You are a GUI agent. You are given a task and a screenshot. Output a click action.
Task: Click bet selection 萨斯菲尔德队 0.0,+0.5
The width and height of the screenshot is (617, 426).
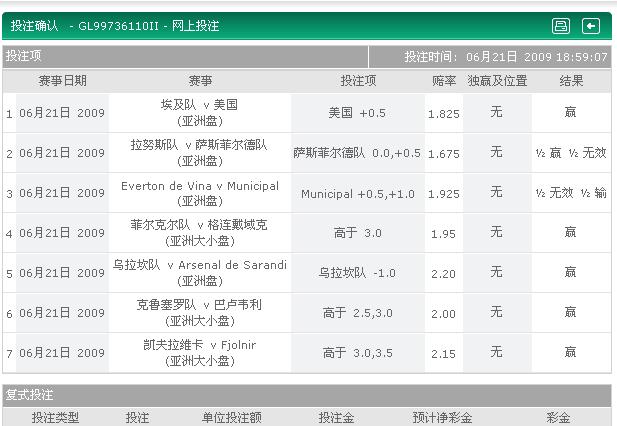point(357,153)
